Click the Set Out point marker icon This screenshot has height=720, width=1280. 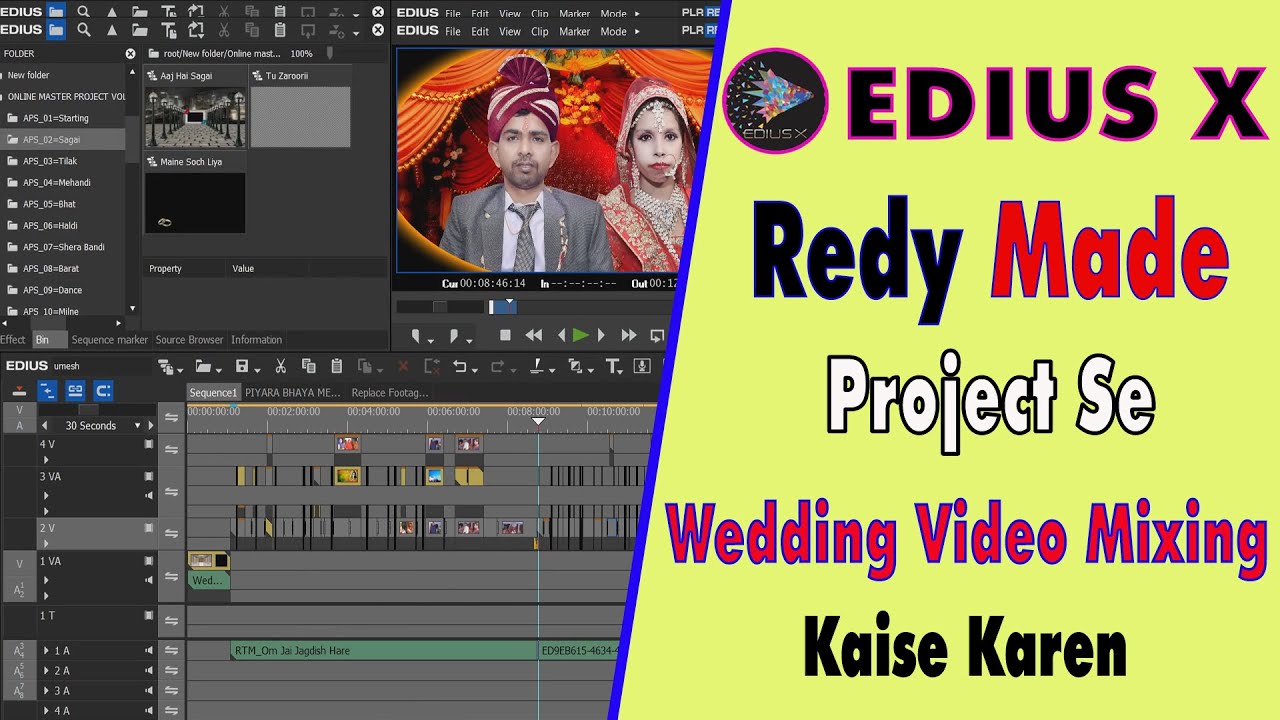click(x=454, y=335)
